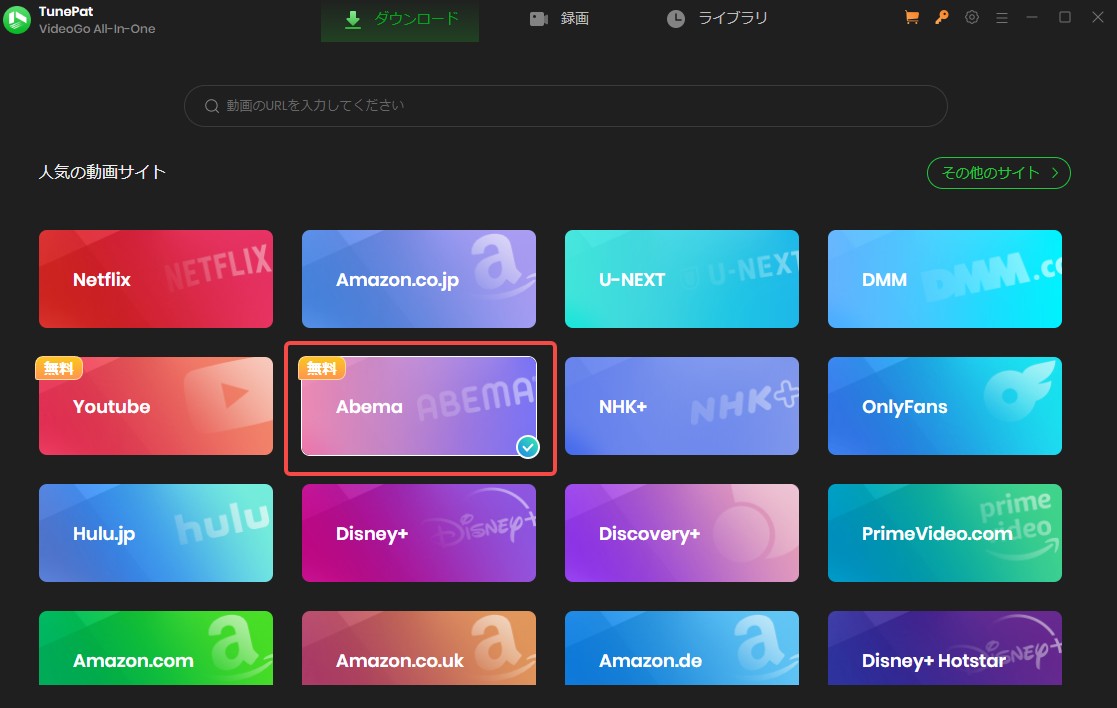Select the Netflix site tile

(155, 279)
